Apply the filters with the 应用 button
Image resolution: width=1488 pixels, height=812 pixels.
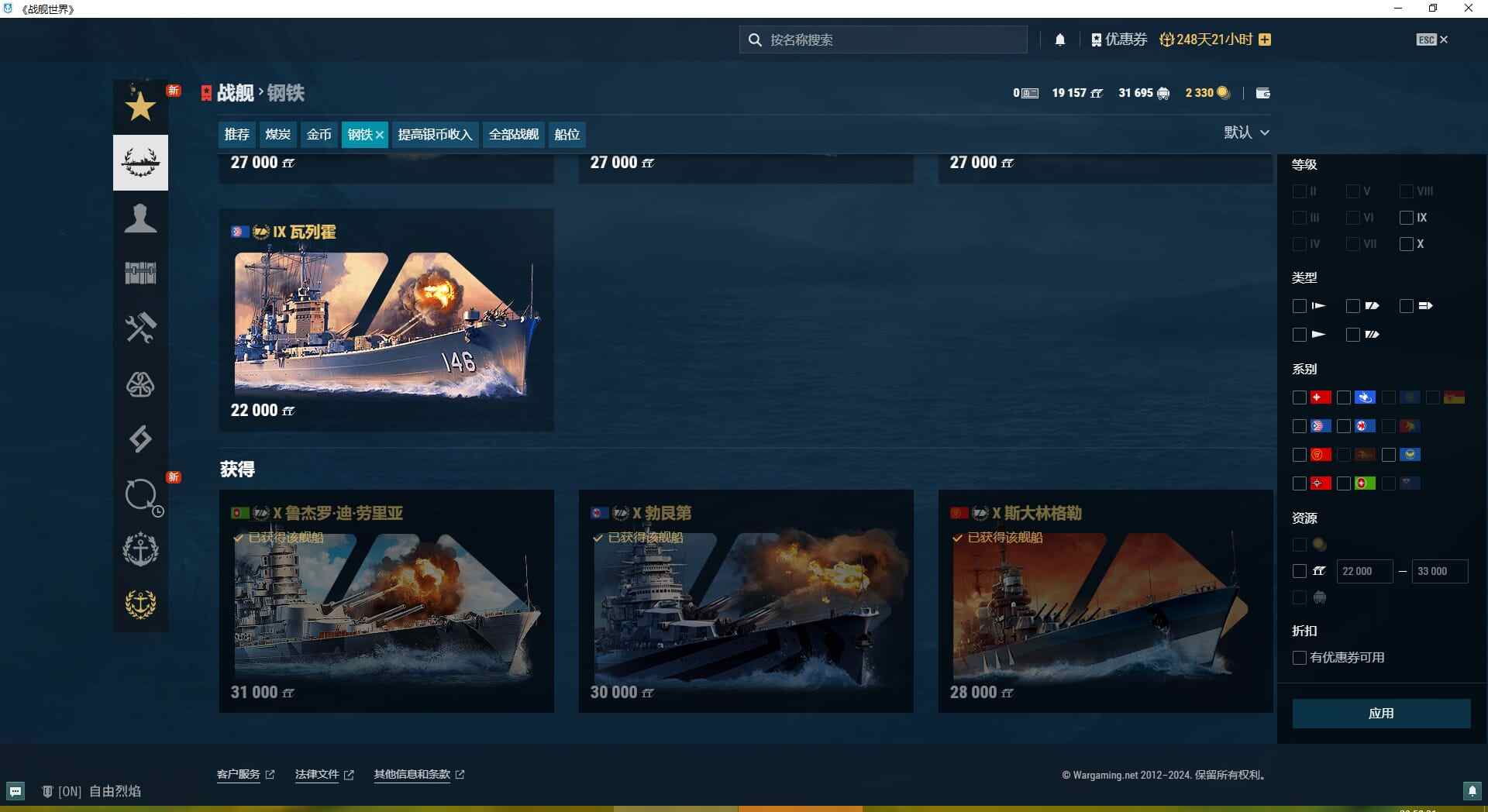(1381, 714)
